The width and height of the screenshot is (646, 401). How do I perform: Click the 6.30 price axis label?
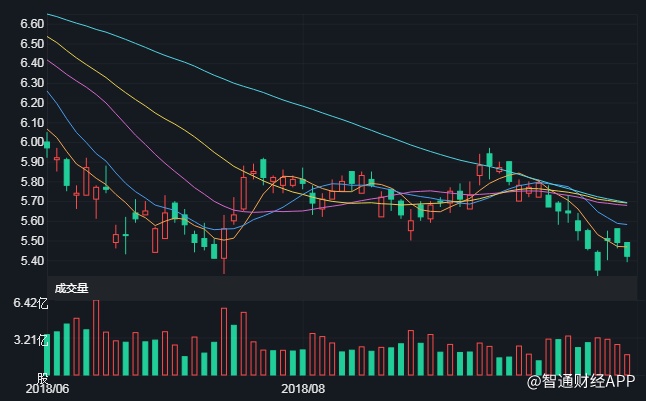tap(31, 82)
